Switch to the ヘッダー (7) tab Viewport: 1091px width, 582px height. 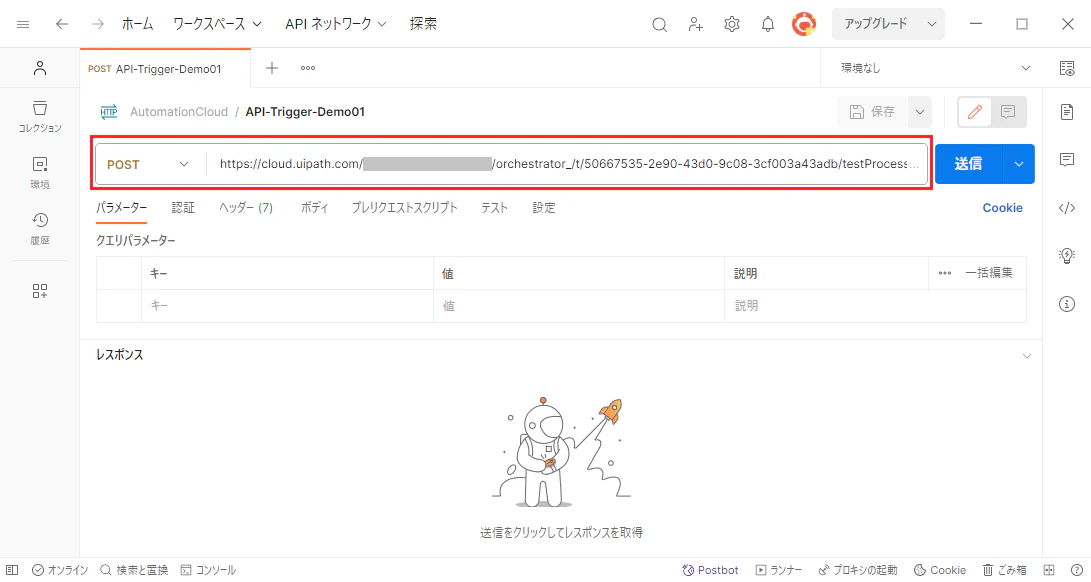pyautogui.click(x=246, y=207)
